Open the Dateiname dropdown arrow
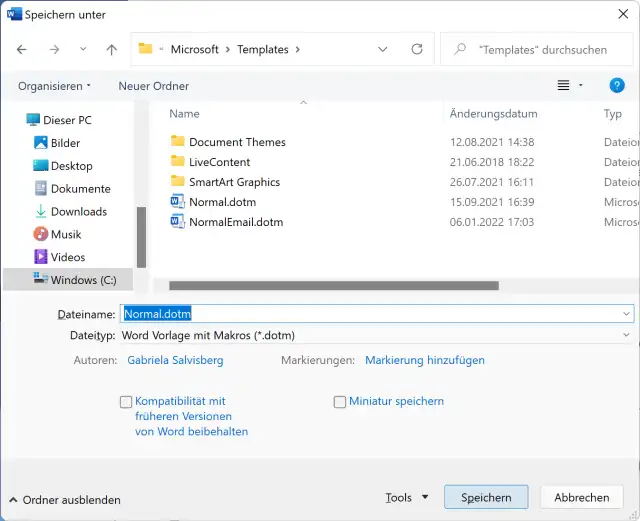This screenshot has height=521, width=640. [x=626, y=314]
